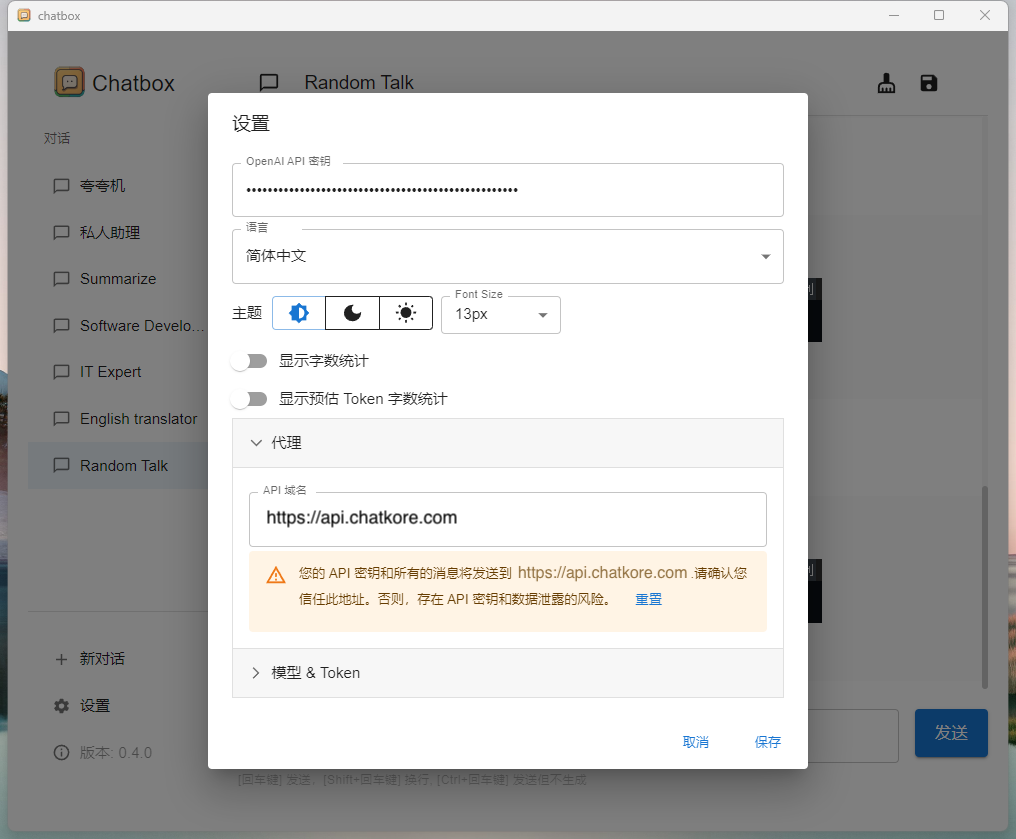1016x839 pixels.
Task: Click the Chatbox logo icon
Action: click(69, 82)
